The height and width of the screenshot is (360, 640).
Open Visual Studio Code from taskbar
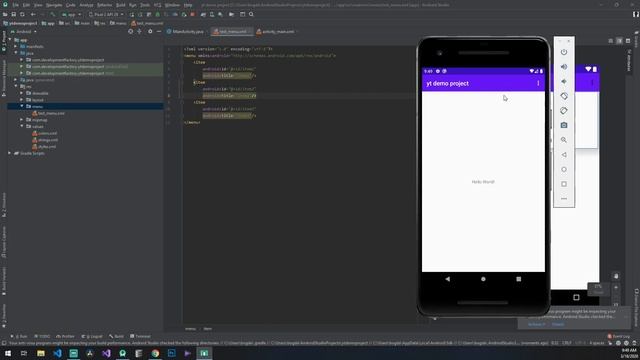57,353
